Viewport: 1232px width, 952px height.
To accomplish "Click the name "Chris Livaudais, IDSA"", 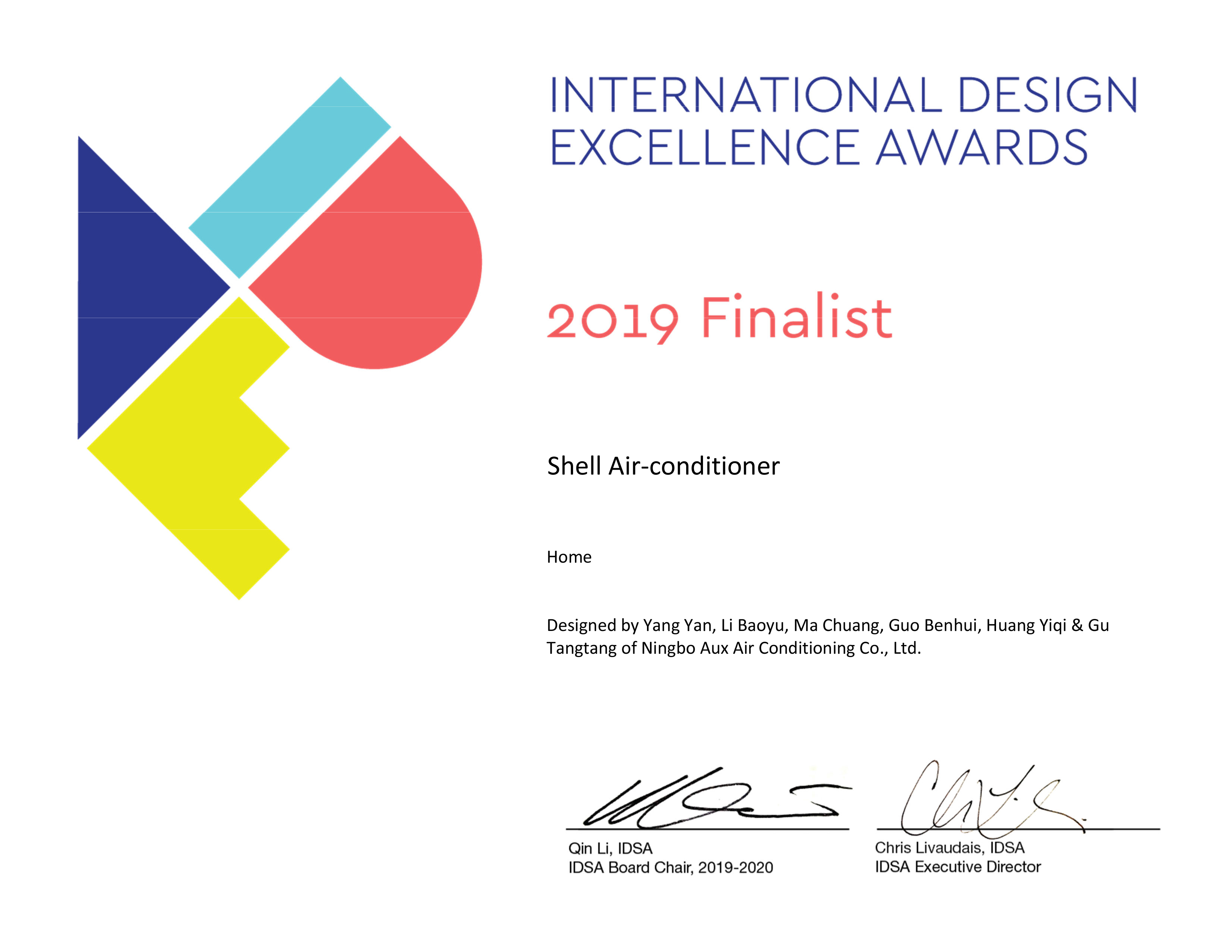I will (x=950, y=848).
